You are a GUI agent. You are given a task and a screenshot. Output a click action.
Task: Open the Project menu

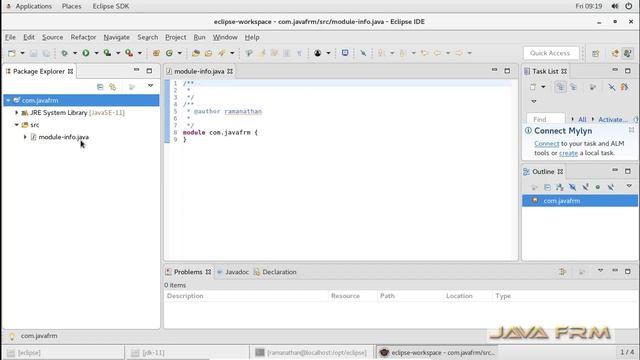[176, 37]
